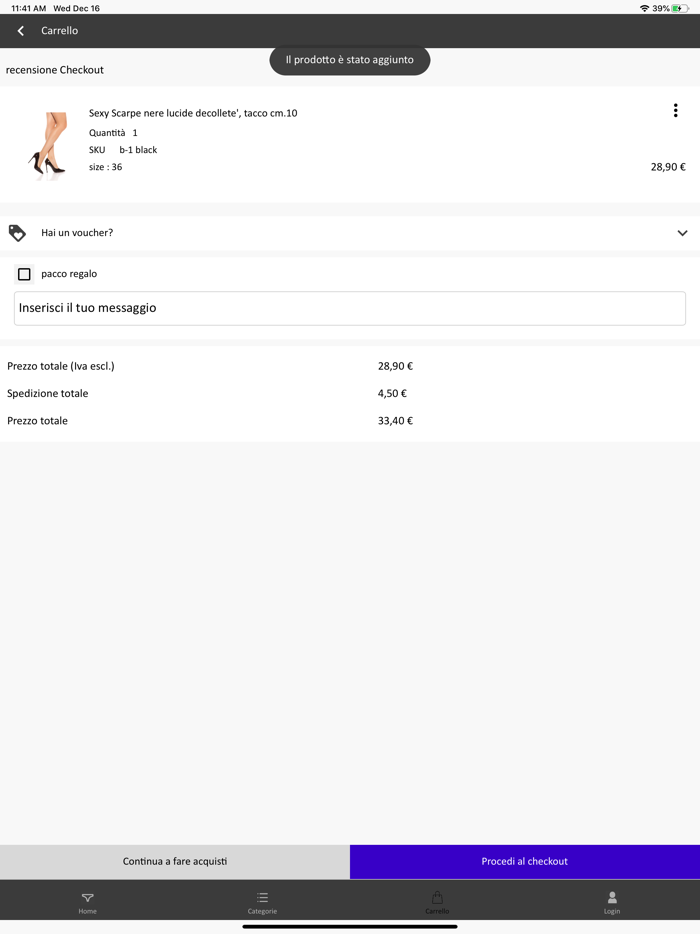Tap the battery status icon
This screenshot has width=700, height=934.
680,8
